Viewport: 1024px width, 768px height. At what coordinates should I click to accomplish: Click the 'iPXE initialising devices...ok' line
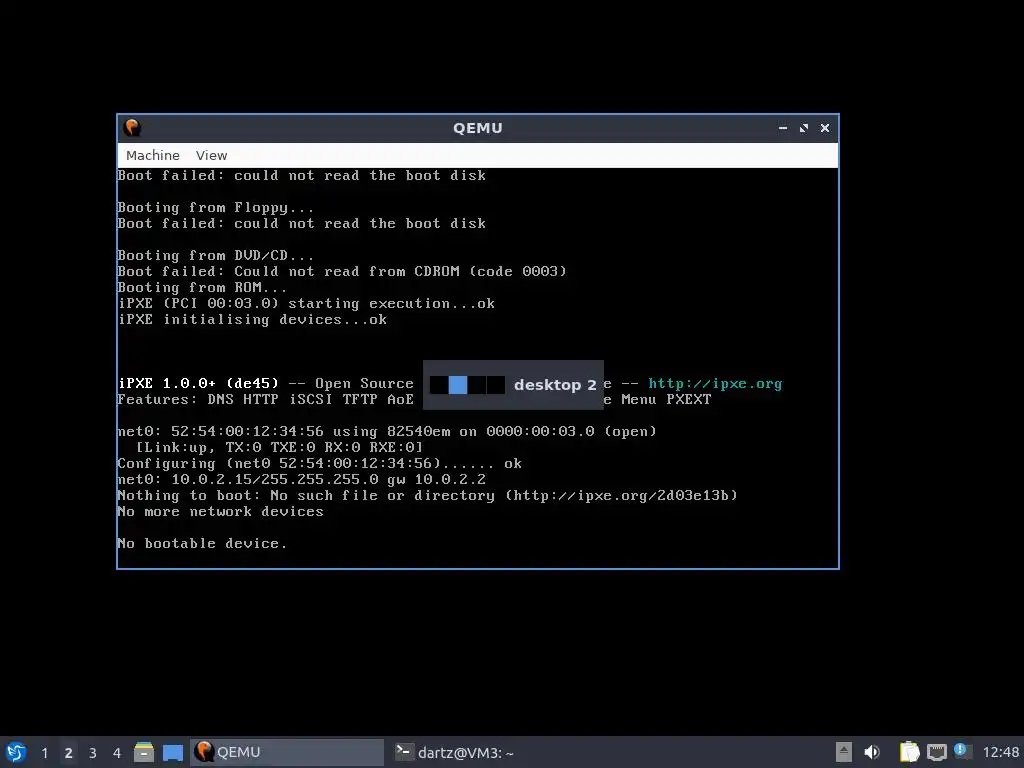[x=252, y=319]
